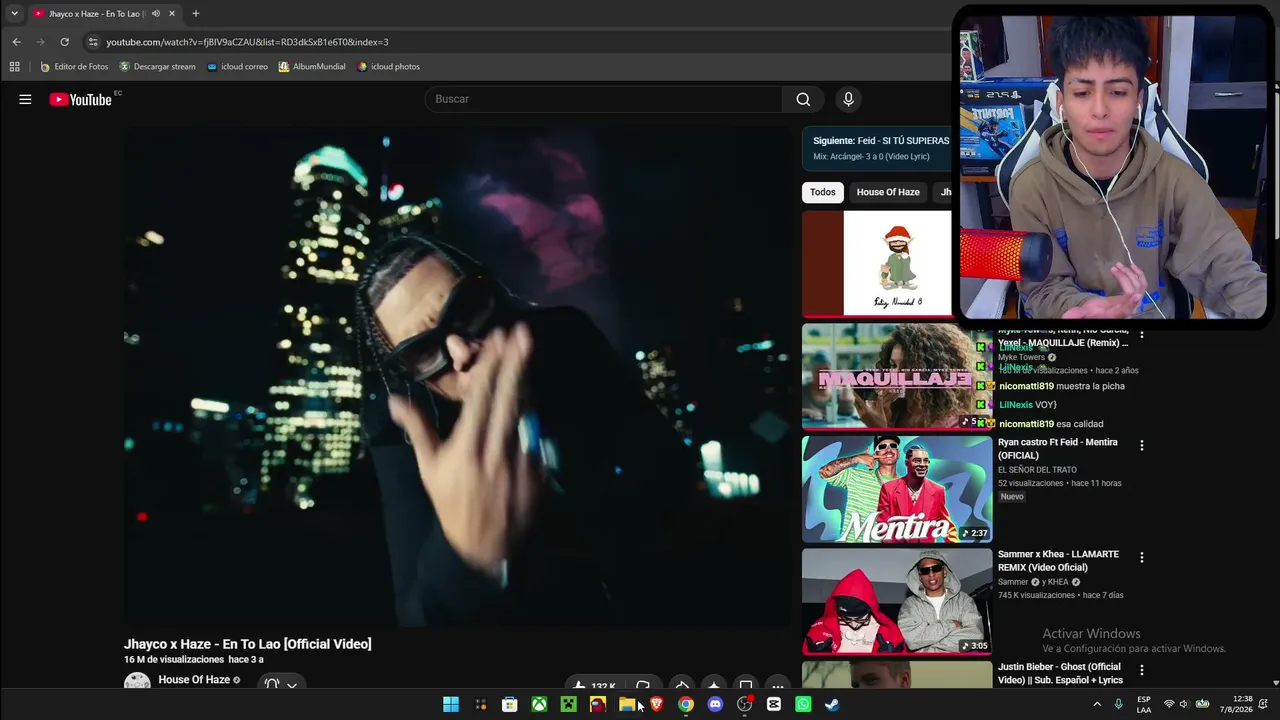Viewport: 1280px width, 720px height.
Task: Switch to OBS Studio in the taskbar
Action: point(744,704)
